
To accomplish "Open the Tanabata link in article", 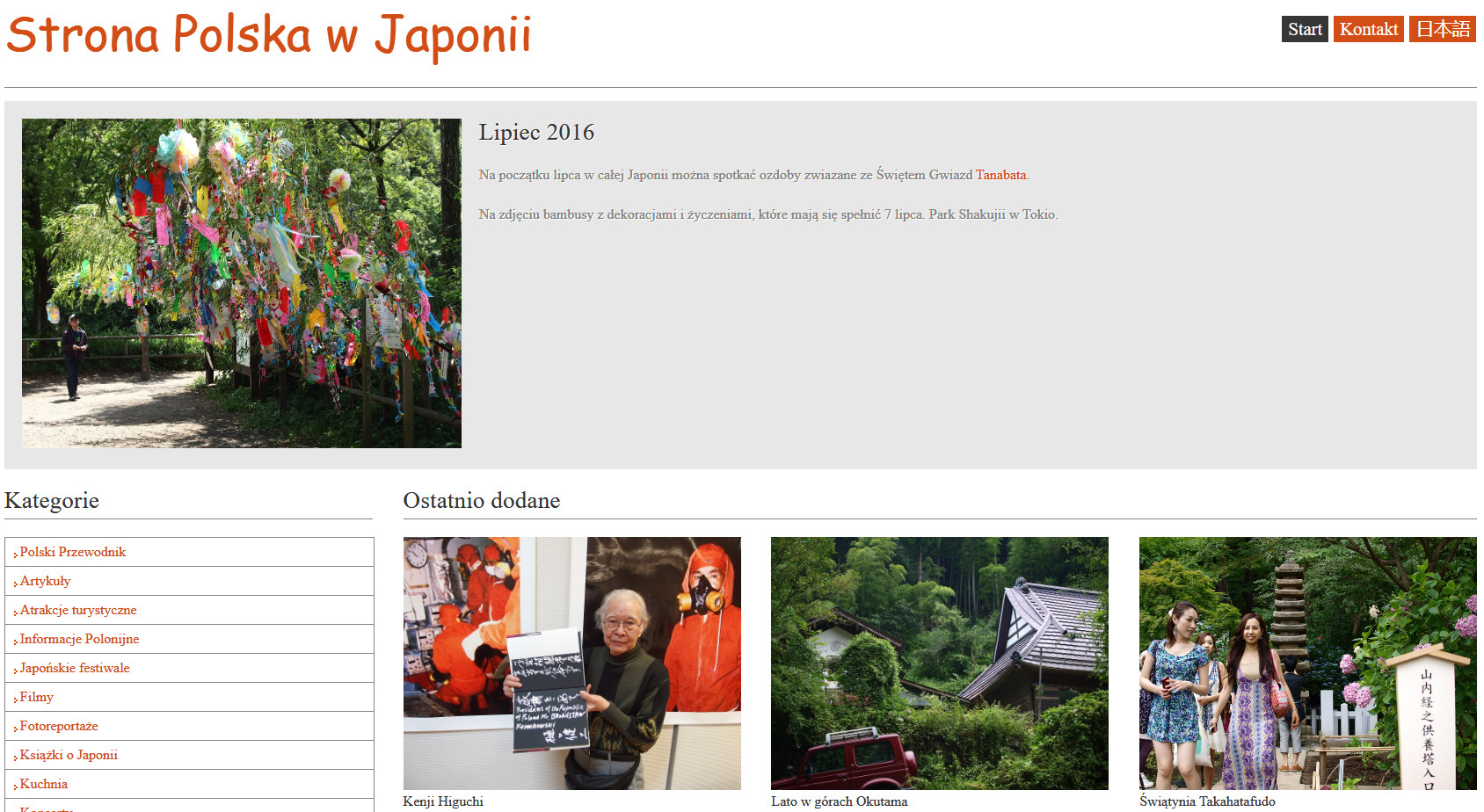I will (x=1000, y=175).
